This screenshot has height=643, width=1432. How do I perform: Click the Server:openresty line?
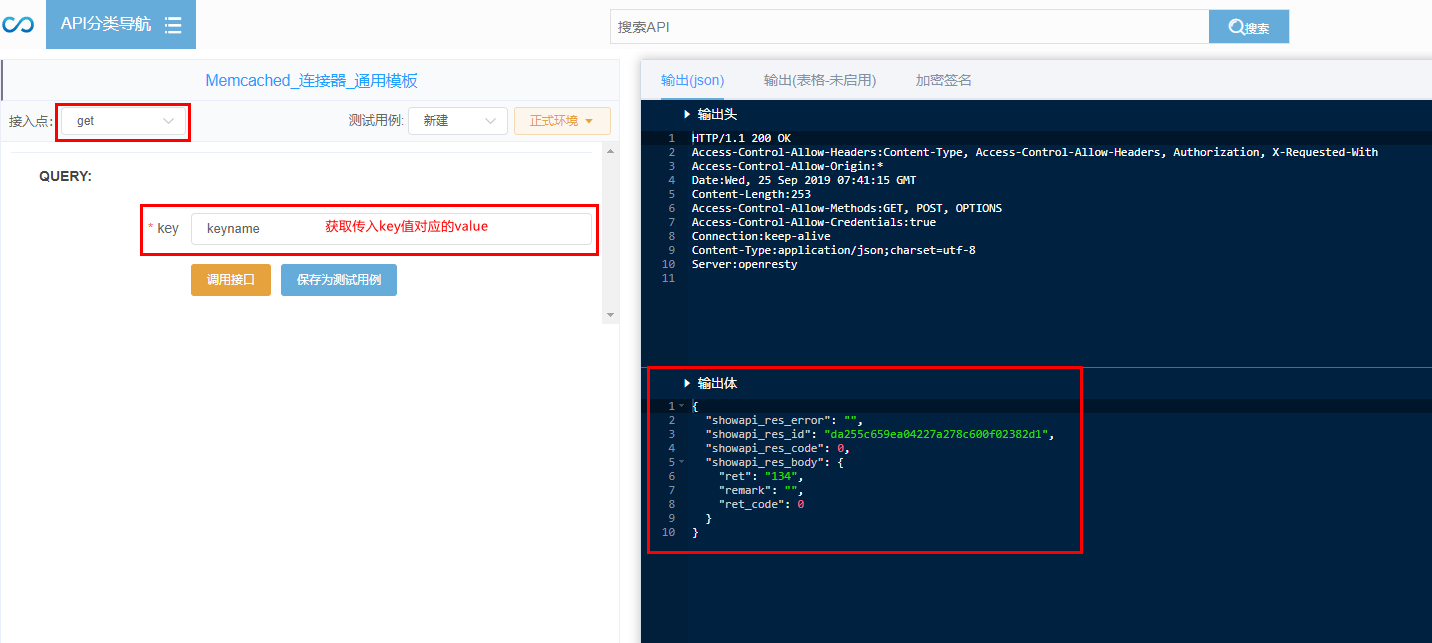(744, 264)
